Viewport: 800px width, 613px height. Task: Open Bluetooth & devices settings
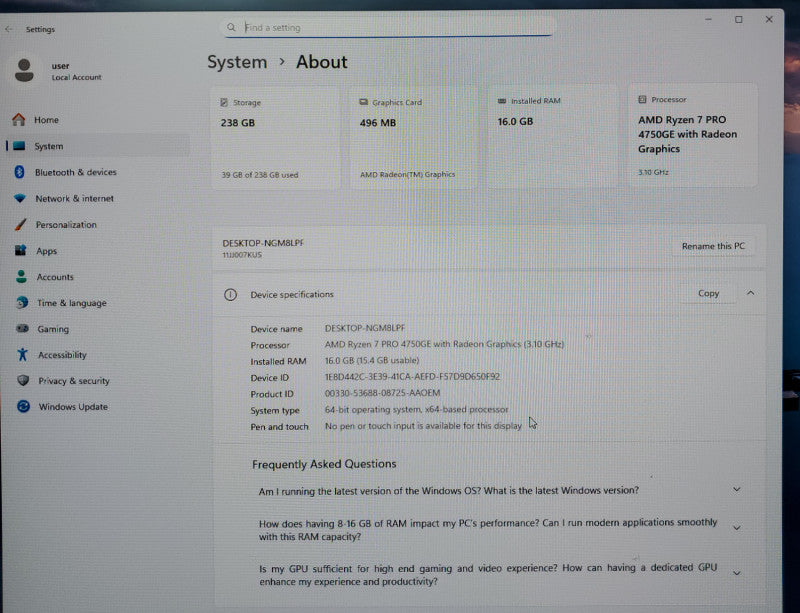click(97, 172)
